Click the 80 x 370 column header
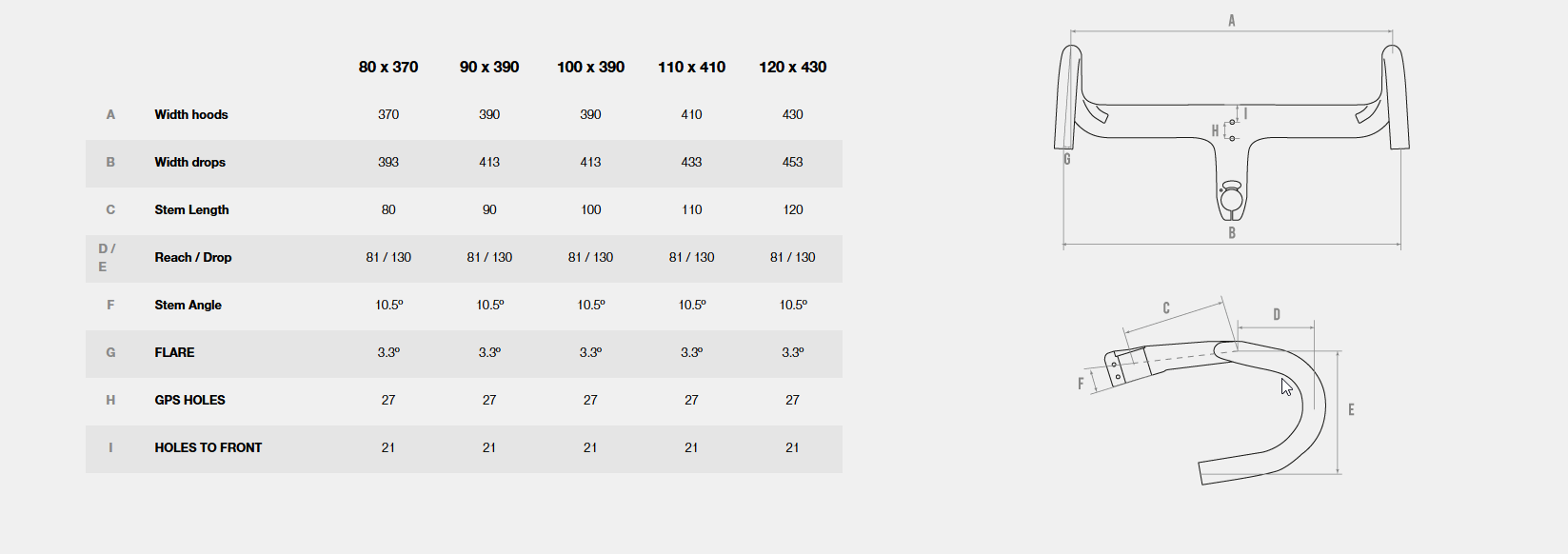The image size is (1568, 554). [388, 67]
